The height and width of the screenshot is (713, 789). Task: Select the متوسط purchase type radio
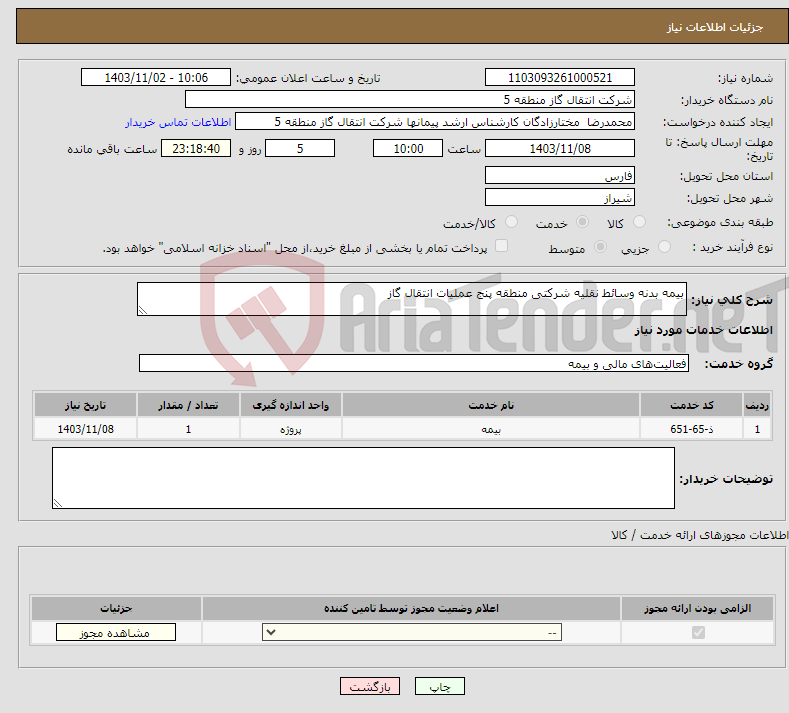pos(600,247)
